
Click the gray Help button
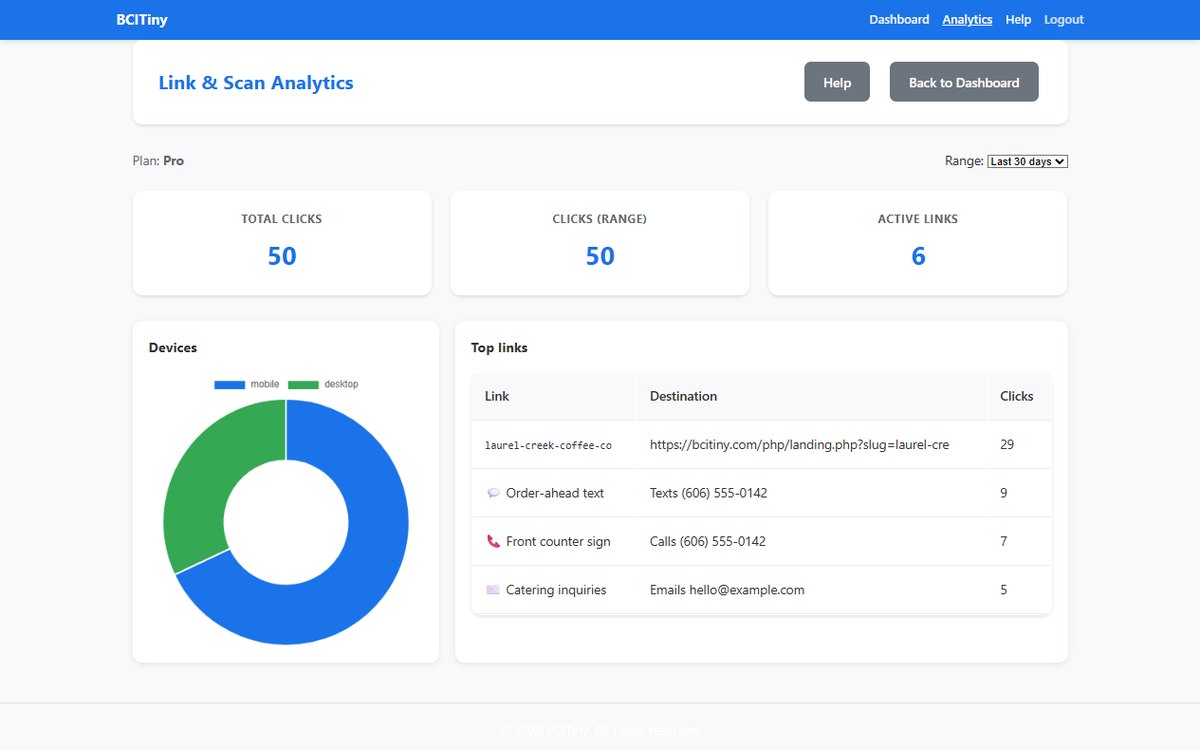(x=837, y=82)
